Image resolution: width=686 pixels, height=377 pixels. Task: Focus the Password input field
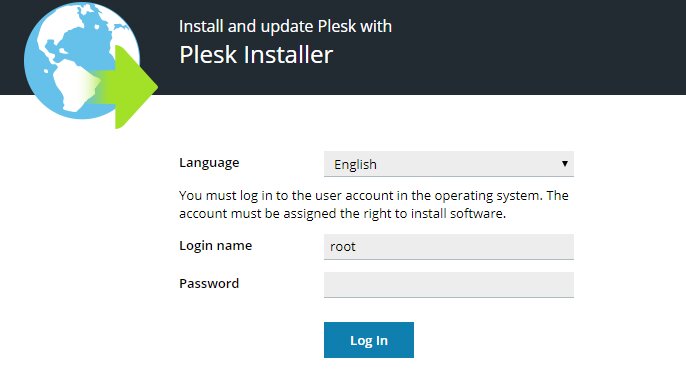click(448, 285)
